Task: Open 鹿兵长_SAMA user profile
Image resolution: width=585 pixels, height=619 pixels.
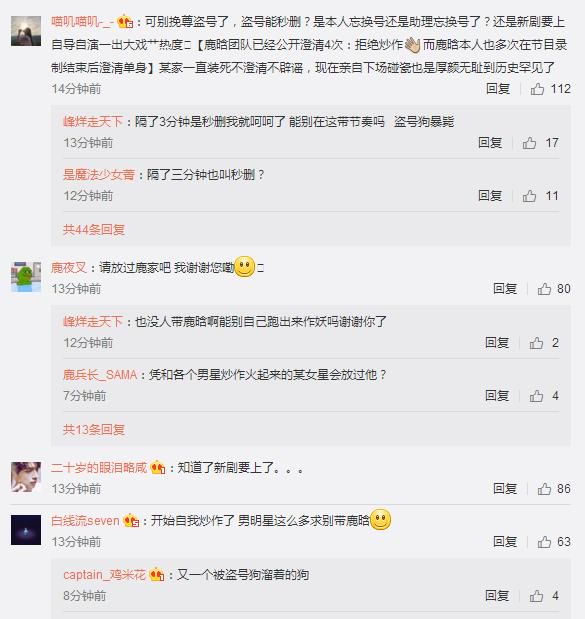Action: tap(100, 374)
